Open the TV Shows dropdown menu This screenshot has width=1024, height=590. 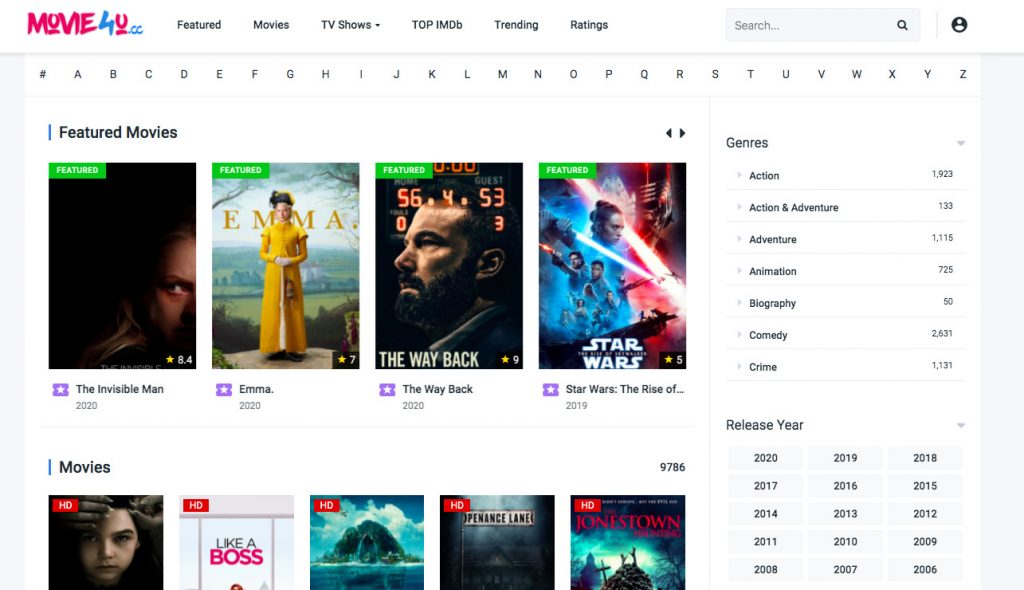coord(349,24)
